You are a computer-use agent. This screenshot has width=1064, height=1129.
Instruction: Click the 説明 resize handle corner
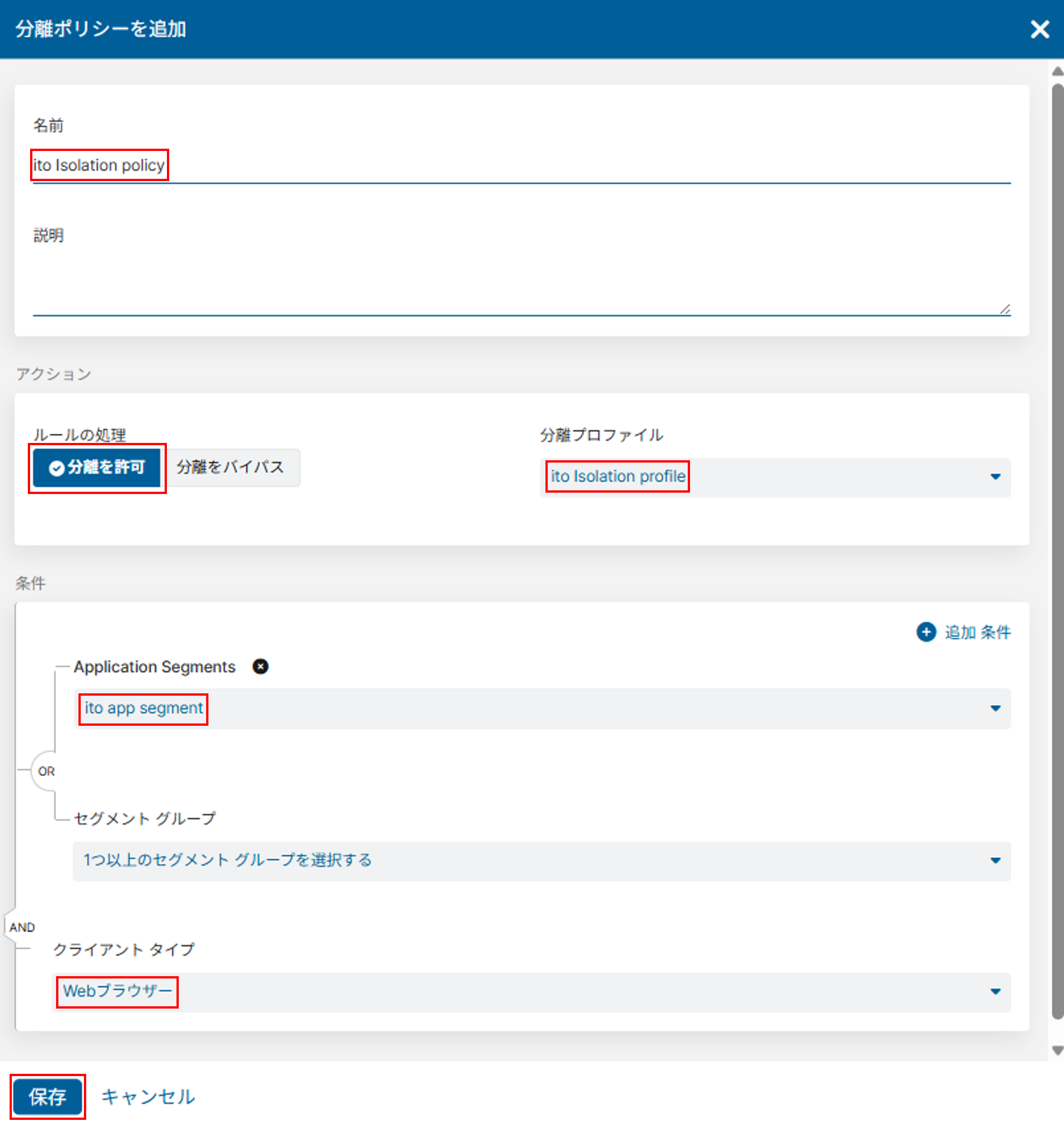click(1005, 310)
